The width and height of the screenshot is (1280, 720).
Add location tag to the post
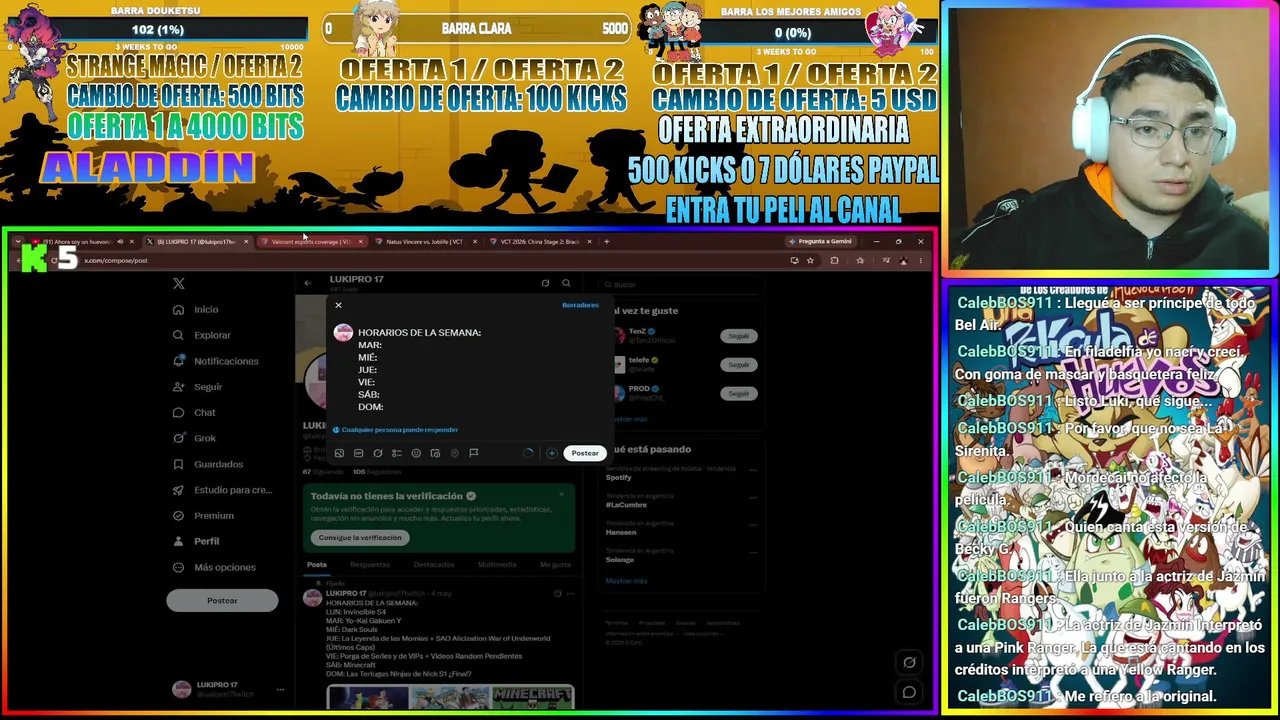(x=454, y=453)
